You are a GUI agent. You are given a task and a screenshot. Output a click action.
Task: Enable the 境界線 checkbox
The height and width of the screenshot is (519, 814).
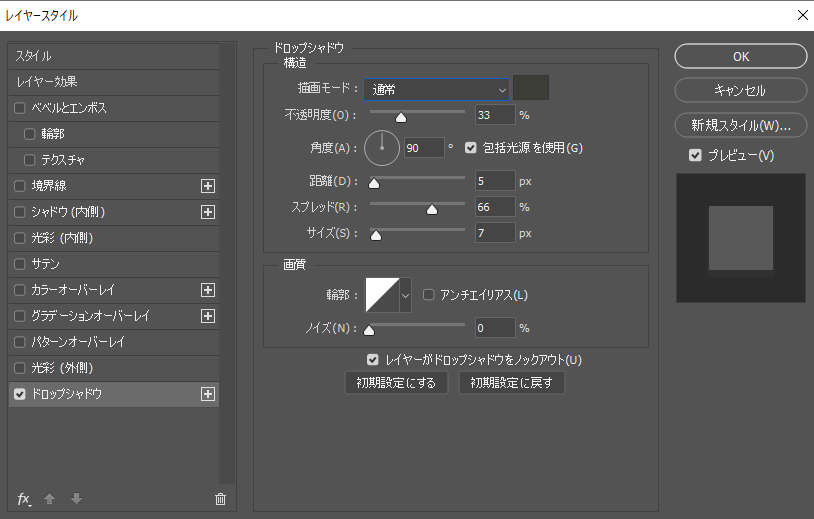click(x=20, y=186)
